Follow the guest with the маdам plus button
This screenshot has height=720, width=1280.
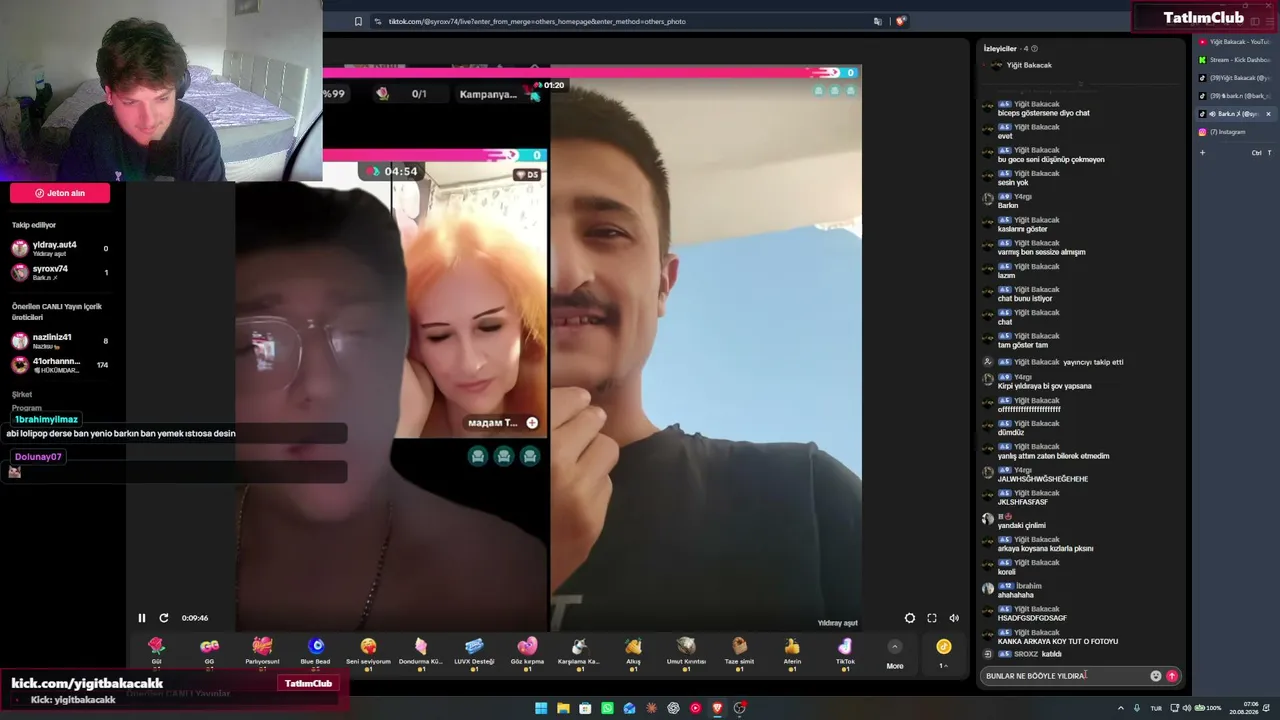coord(532,423)
